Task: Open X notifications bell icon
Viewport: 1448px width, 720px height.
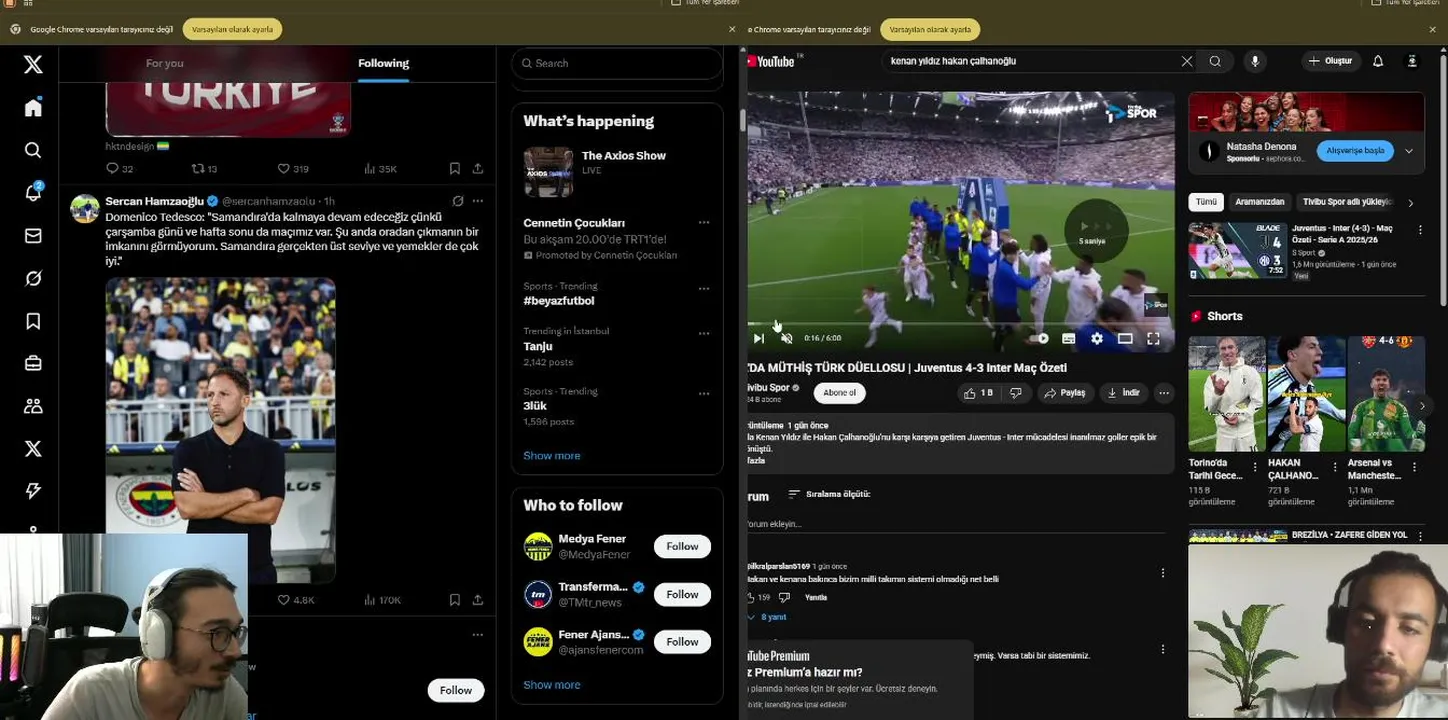Action: [x=33, y=193]
